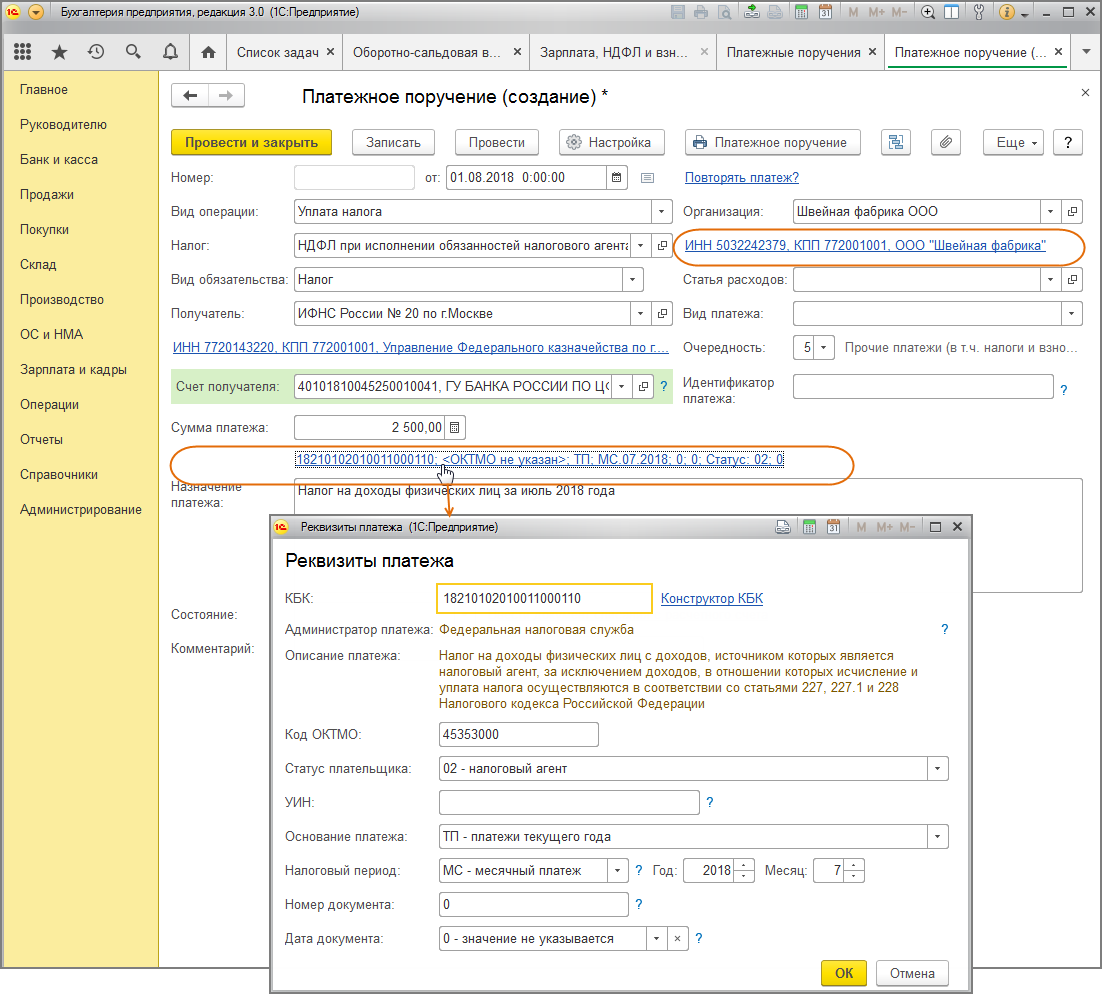Open calculator next to Сумма платежа
The image size is (1102, 995).
[x=455, y=428]
